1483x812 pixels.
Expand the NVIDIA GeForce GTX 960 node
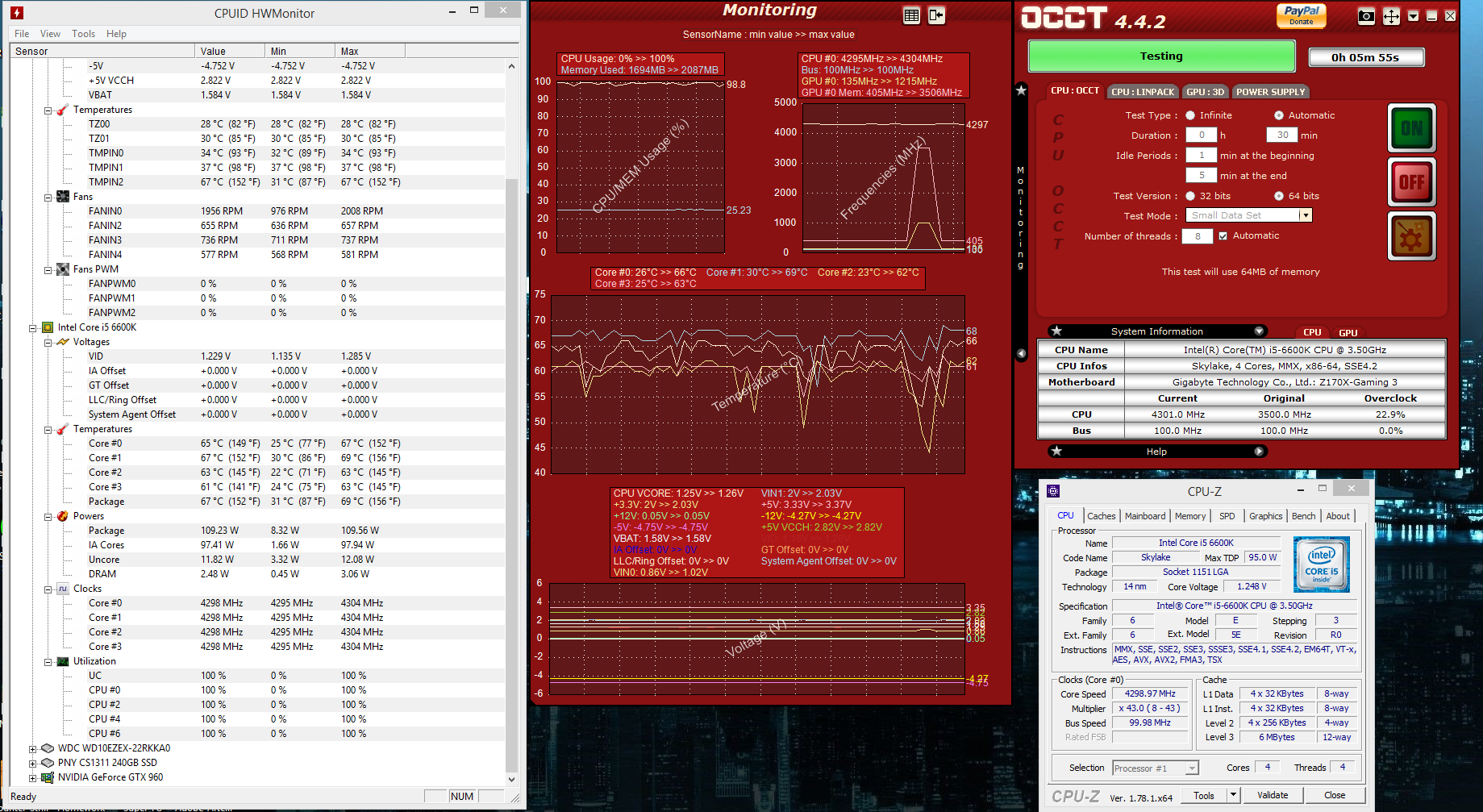tap(33, 778)
